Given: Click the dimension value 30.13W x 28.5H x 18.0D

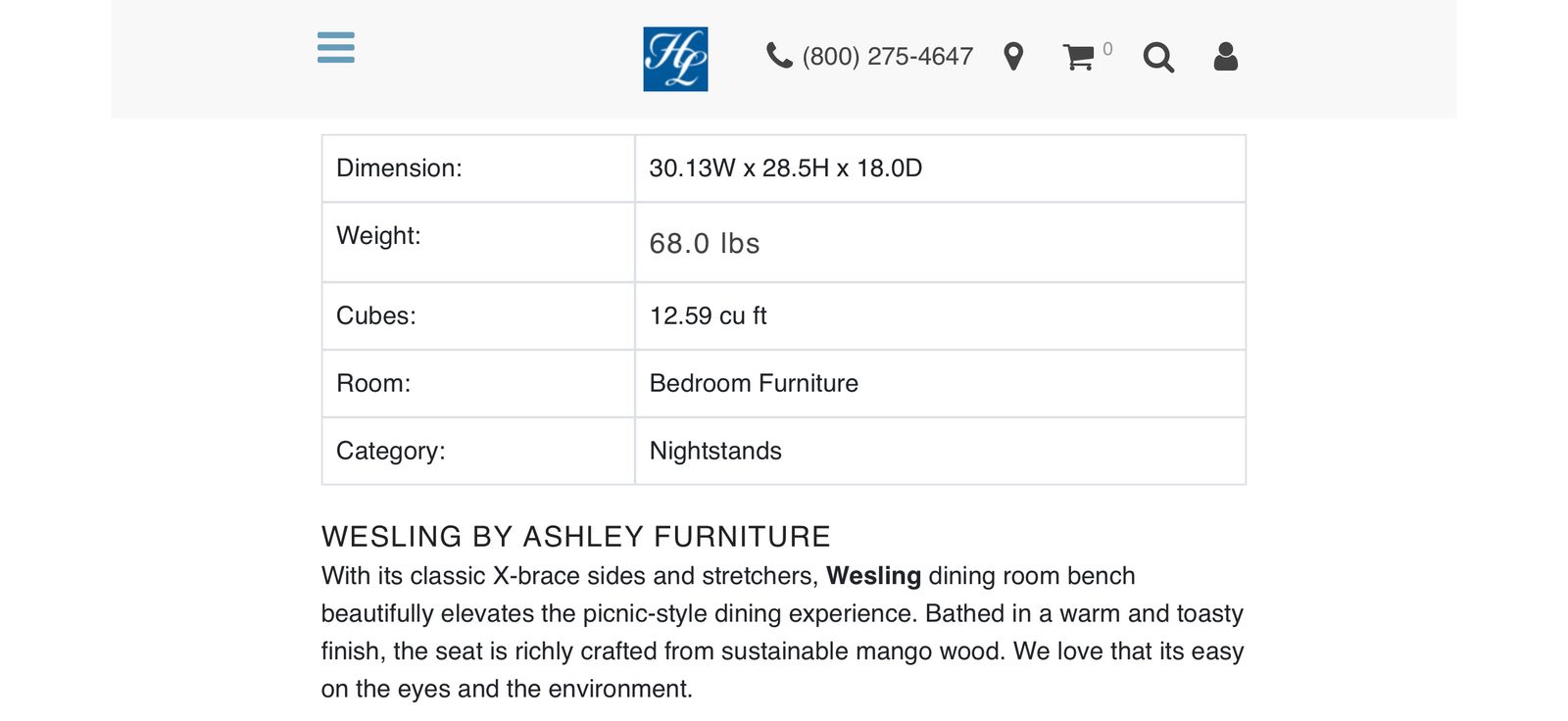Looking at the screenshot, I should point(785,168).
